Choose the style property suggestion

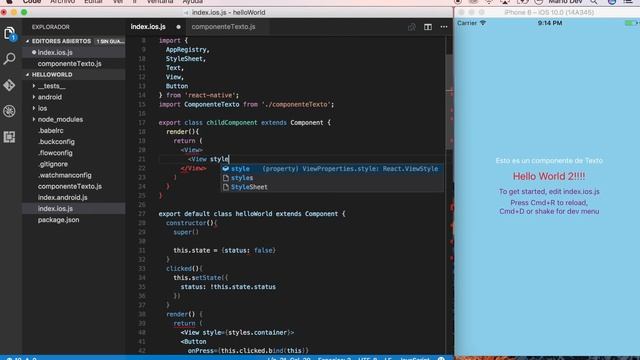332,169
